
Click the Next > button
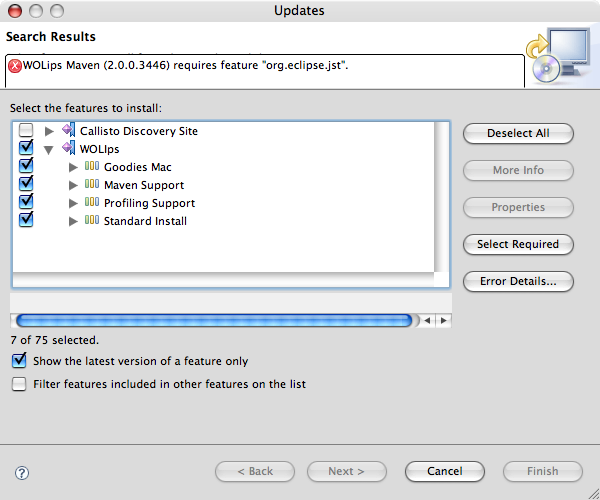coord(346,471)
